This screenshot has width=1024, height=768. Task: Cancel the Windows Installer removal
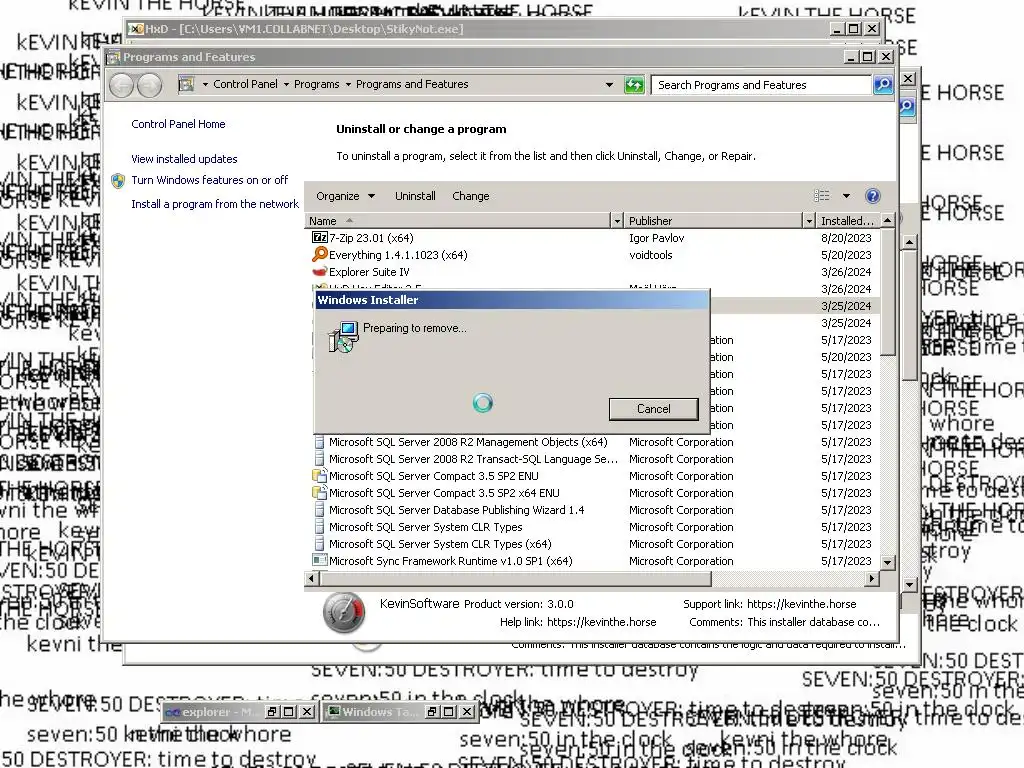coord(654,409)
